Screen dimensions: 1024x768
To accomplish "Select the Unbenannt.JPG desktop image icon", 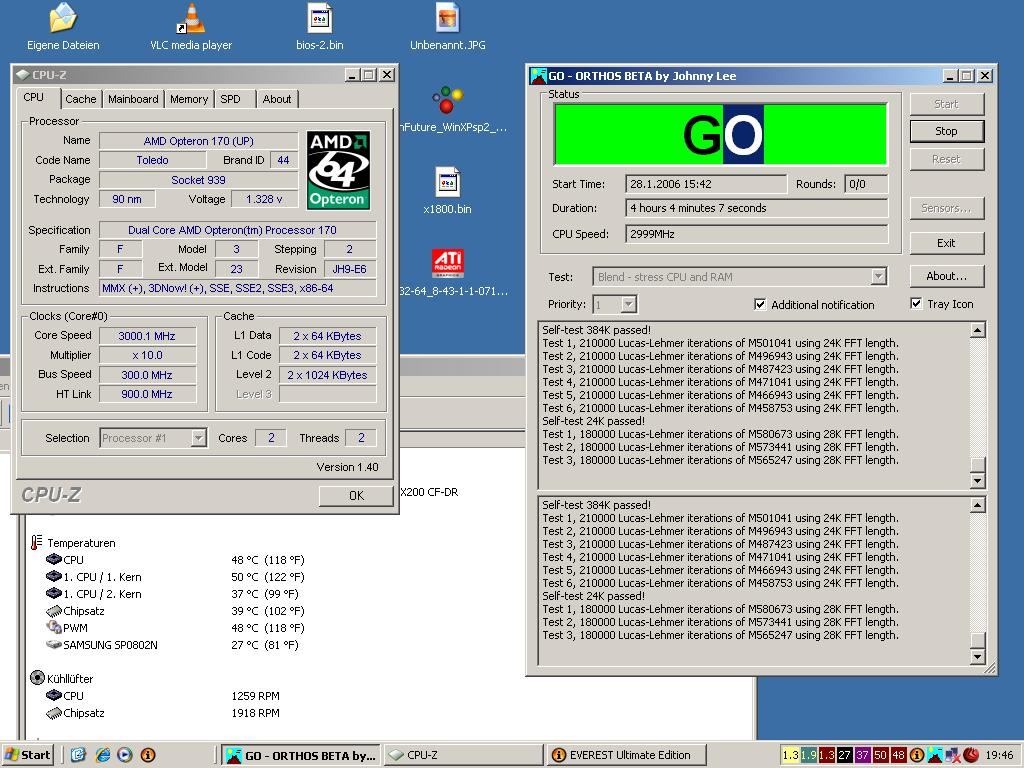I will [447, 18].
